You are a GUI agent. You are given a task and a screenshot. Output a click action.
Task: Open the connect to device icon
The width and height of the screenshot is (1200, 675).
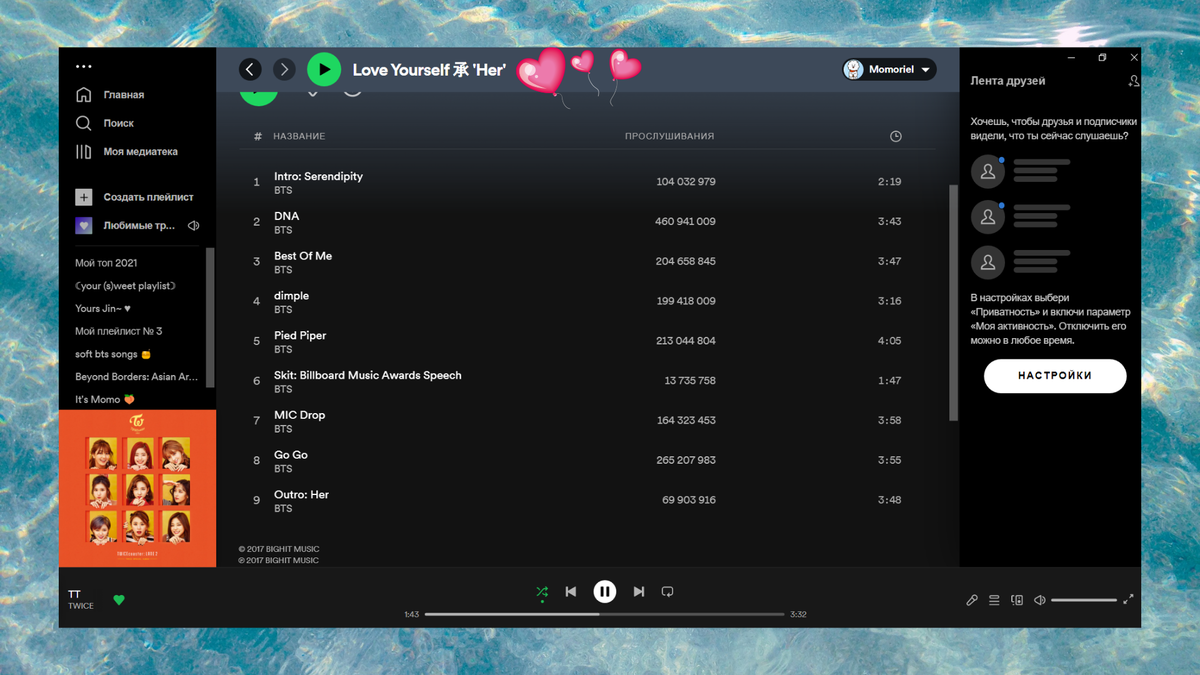coord(1017,600)
